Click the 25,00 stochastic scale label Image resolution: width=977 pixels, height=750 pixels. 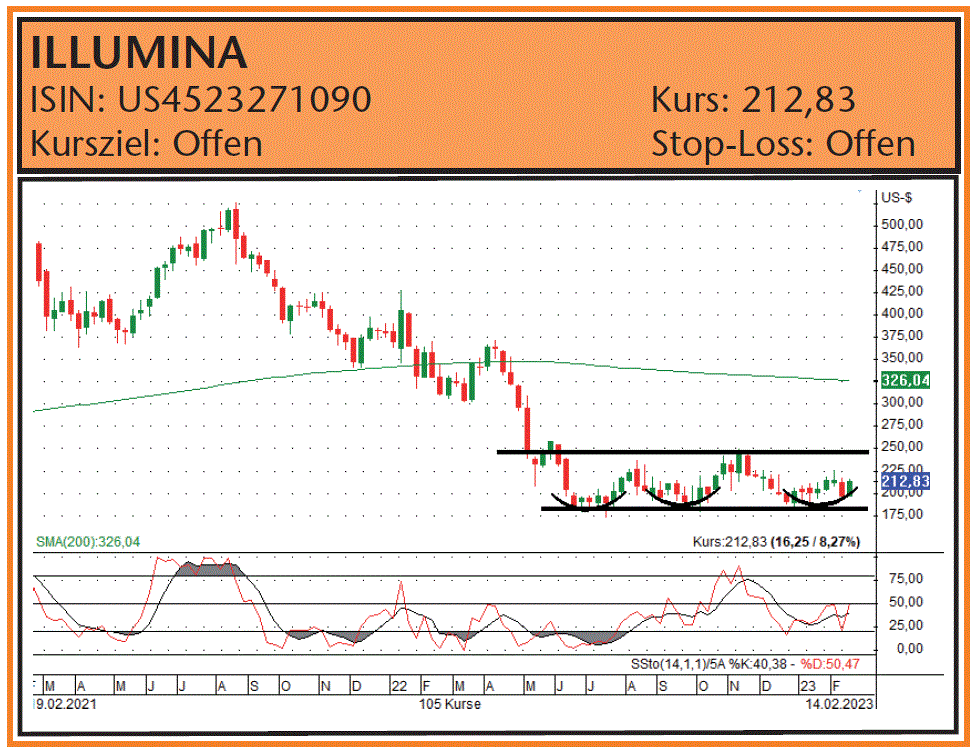coord(906,625)
